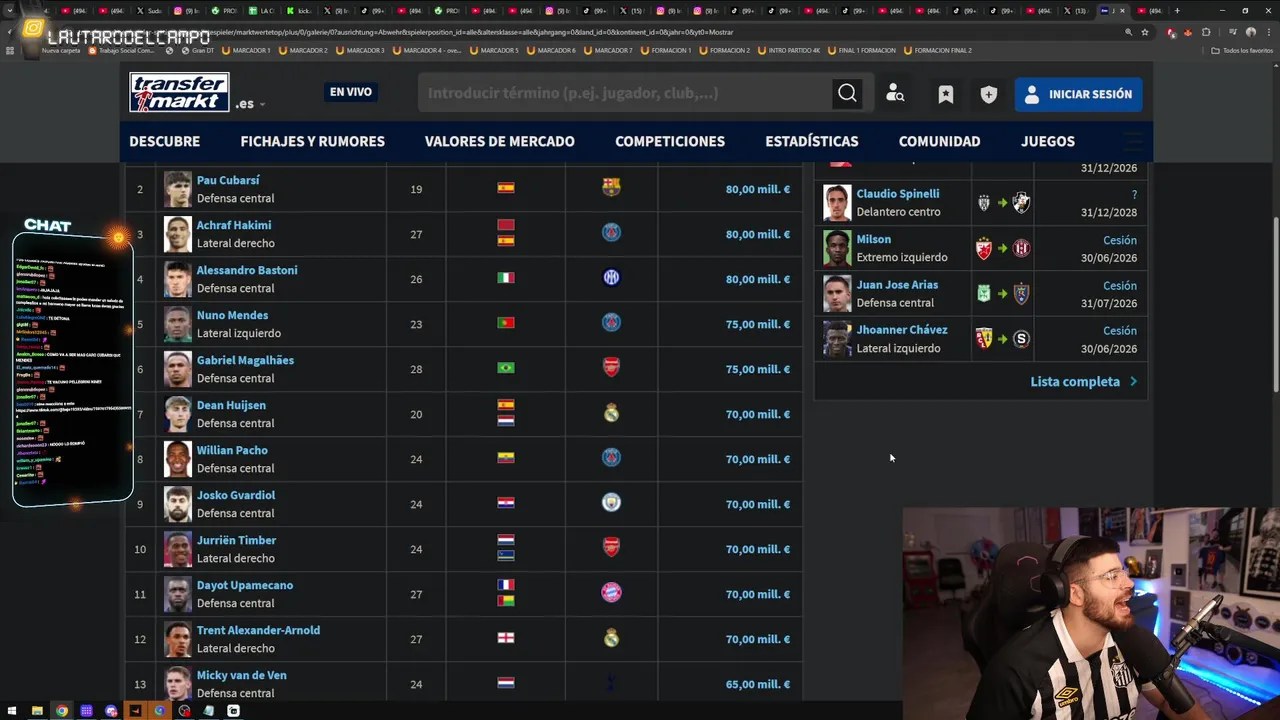Open the advanced person search icon
This screenshot has height=720, width=1280.
point(895,94)
